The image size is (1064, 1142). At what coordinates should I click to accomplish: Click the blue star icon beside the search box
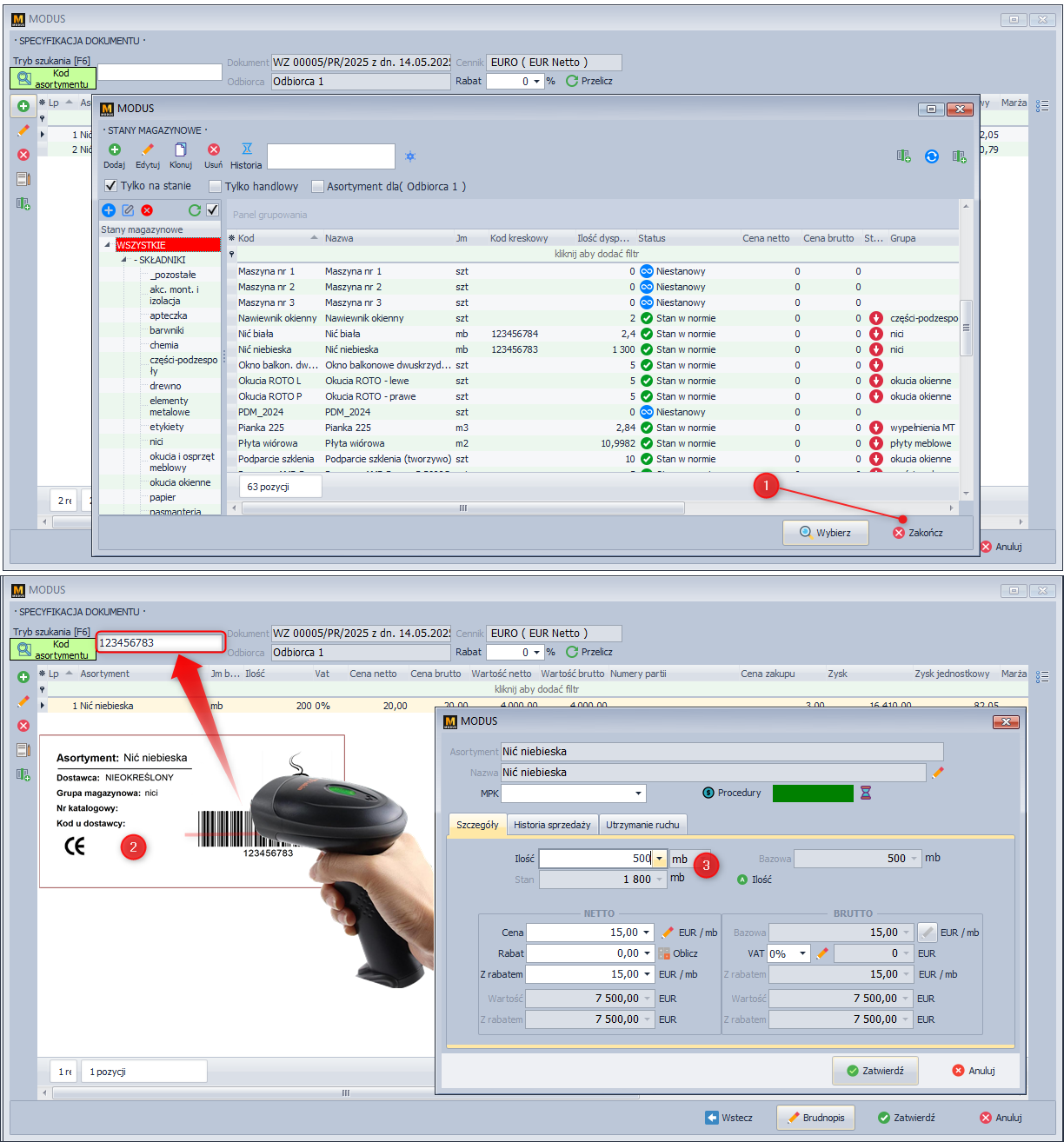point(410,156)
